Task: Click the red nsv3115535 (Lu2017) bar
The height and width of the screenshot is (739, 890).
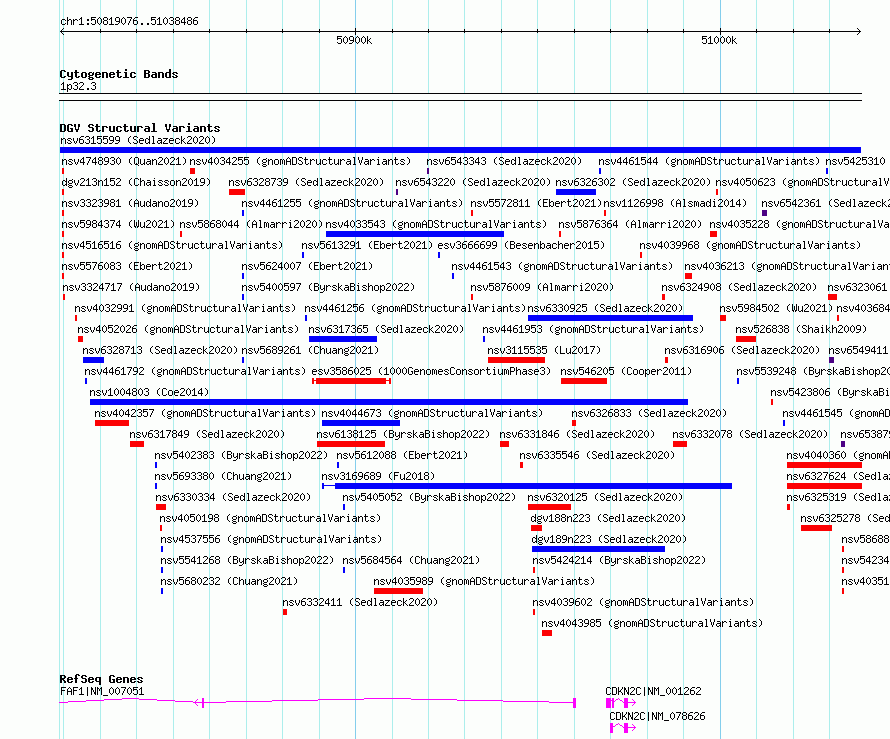Action: pyautogui.click(x=517, y=360)
